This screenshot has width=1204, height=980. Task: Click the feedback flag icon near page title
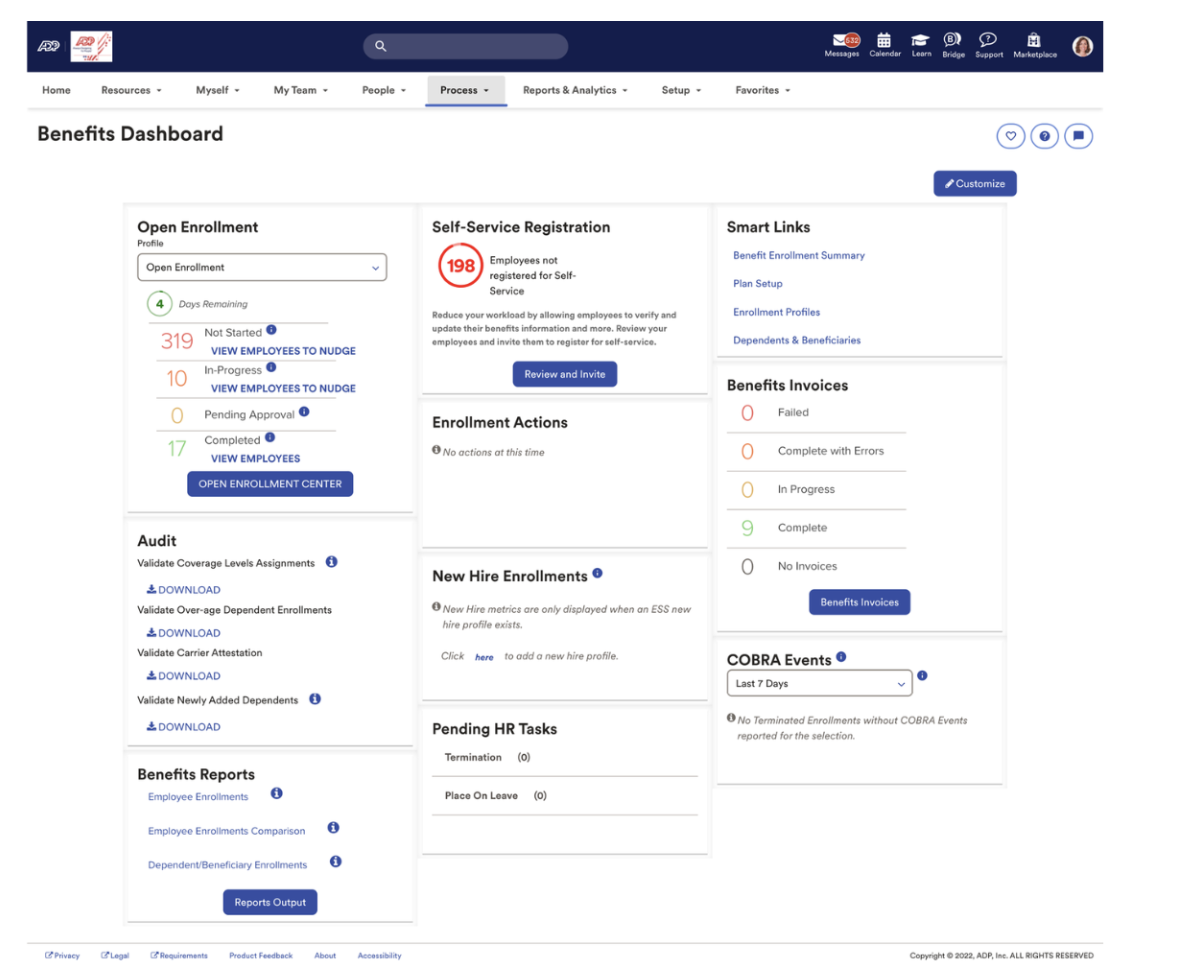coord(1078,135)
